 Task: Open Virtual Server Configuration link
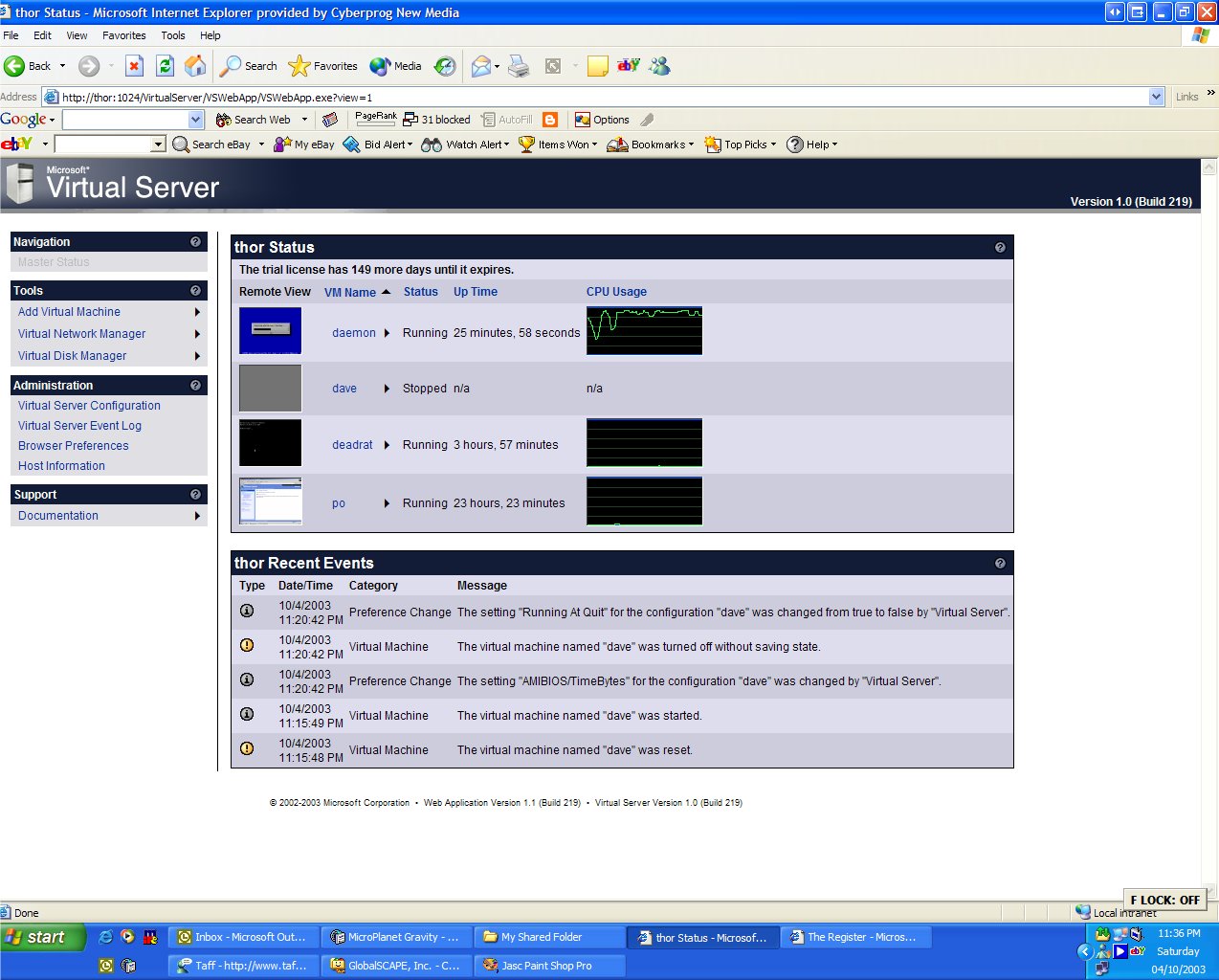89,406
